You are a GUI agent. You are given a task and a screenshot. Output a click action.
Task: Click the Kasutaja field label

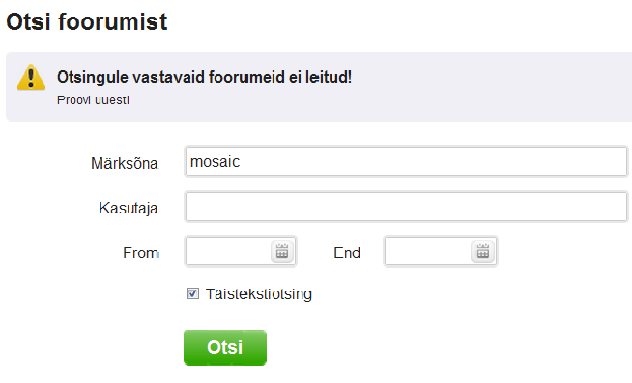(129, 208)
